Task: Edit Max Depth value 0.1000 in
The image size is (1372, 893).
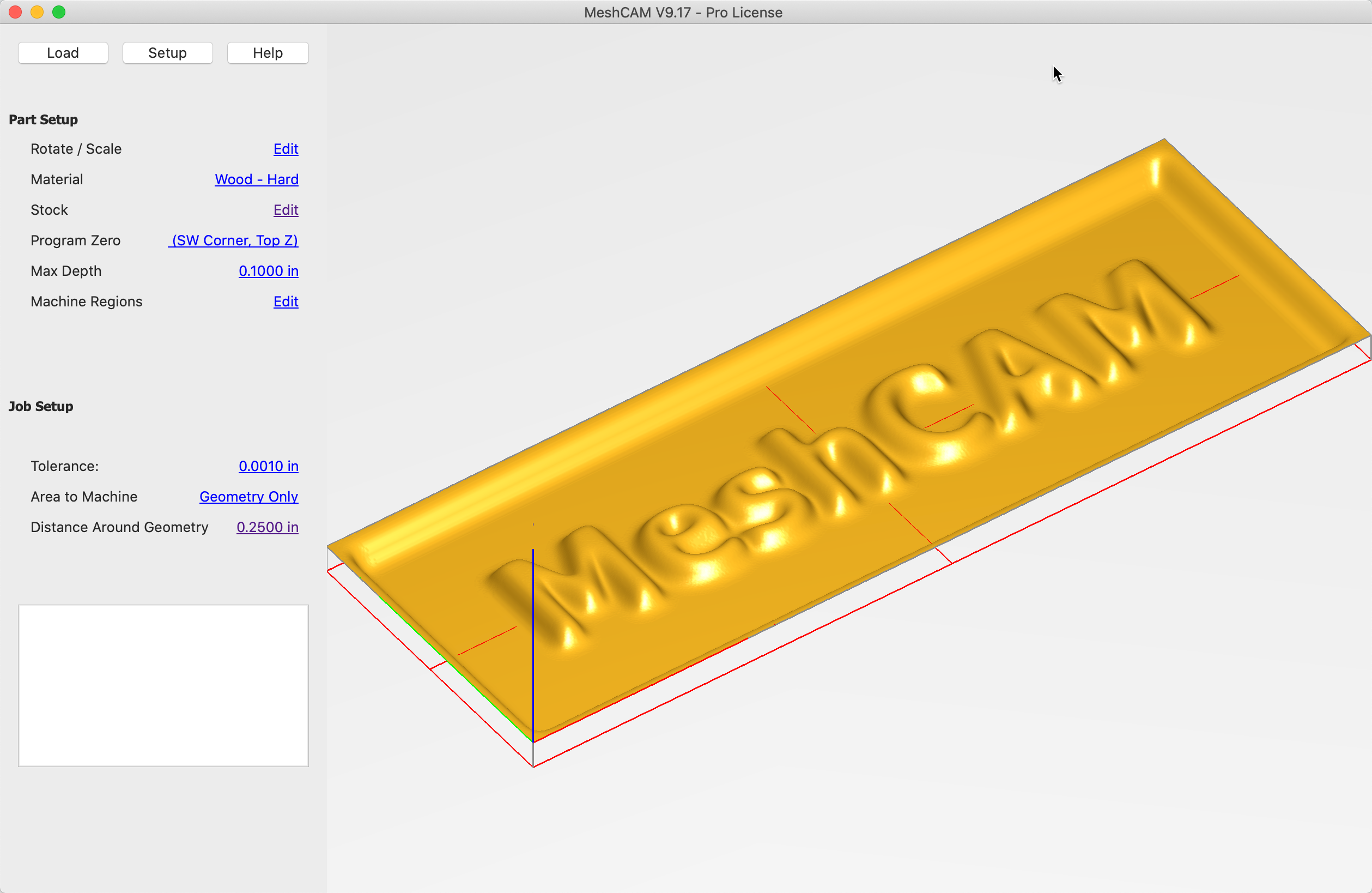Action: tap(269, 271)
